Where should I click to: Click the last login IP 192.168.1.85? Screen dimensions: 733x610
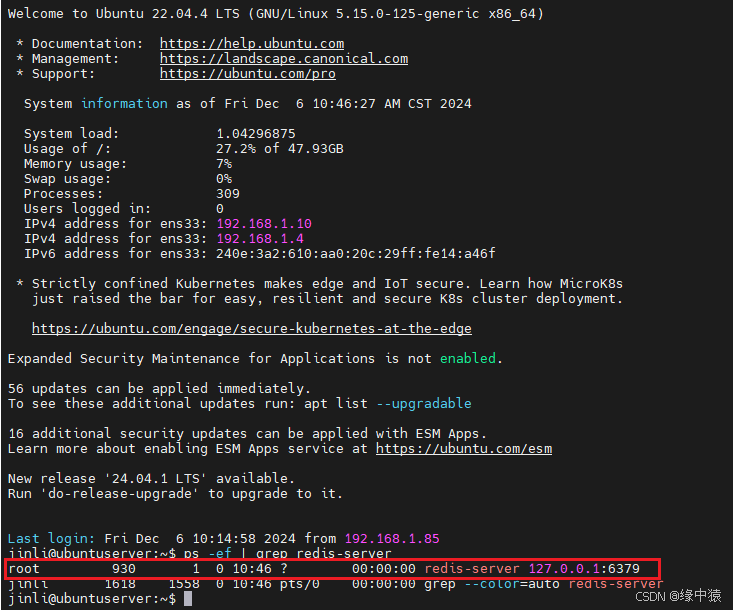tap(392, 538)
